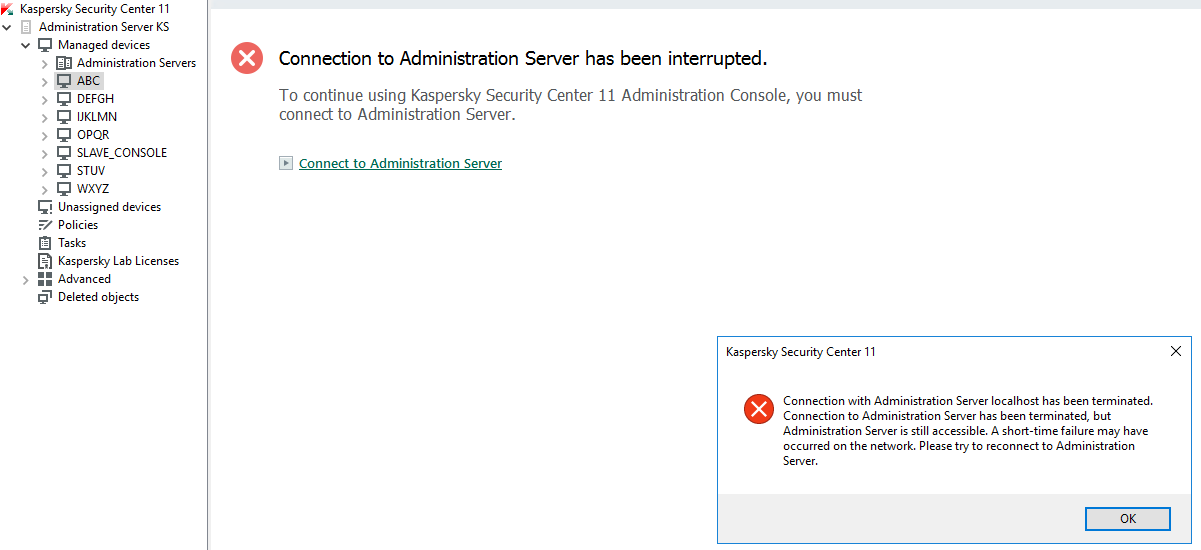
Task: Click the Advanced grid icon
Action: point(45,279)
